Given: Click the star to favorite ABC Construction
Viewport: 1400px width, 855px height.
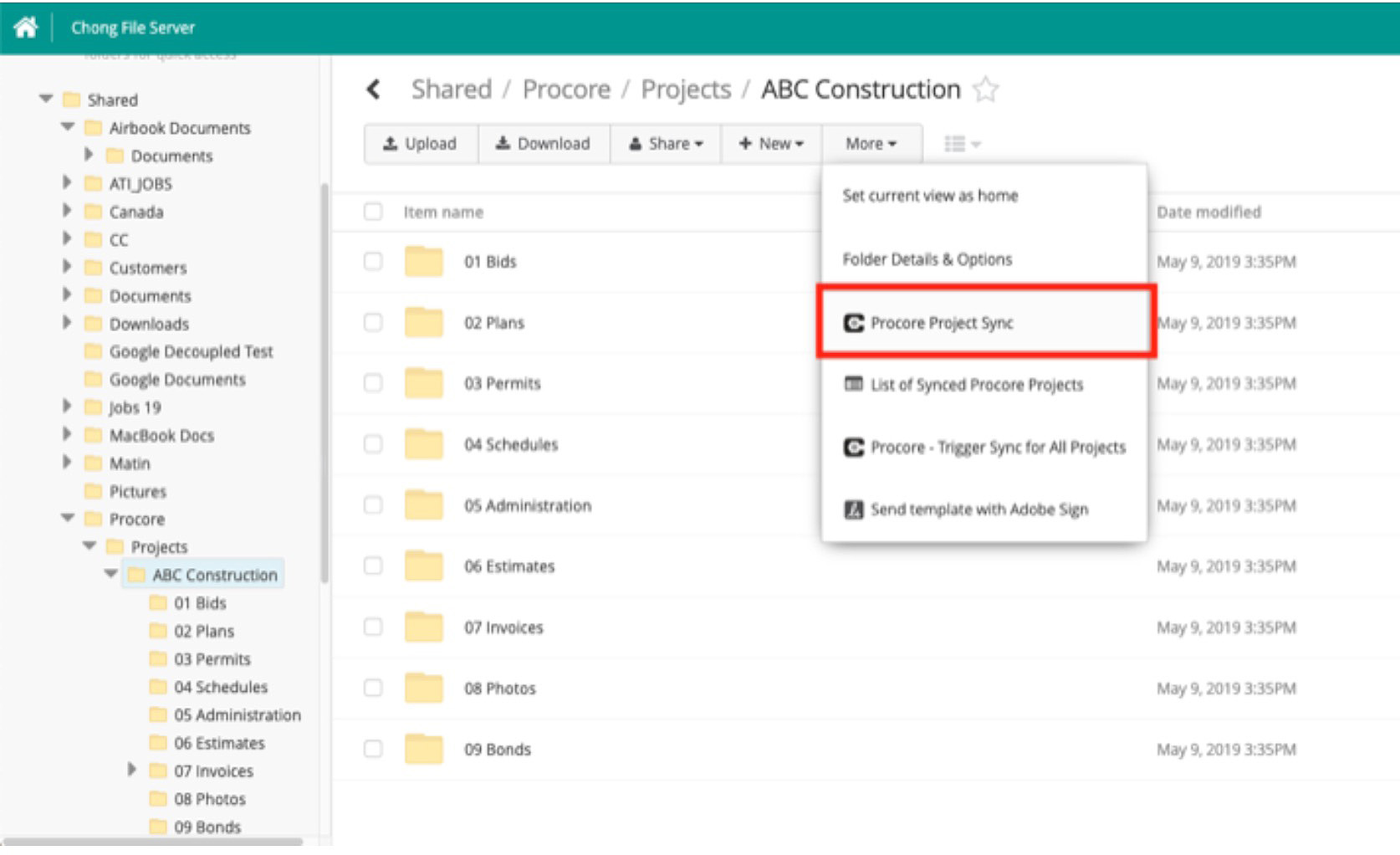Looking at the screenshot, I should click(x=987, y=89).
